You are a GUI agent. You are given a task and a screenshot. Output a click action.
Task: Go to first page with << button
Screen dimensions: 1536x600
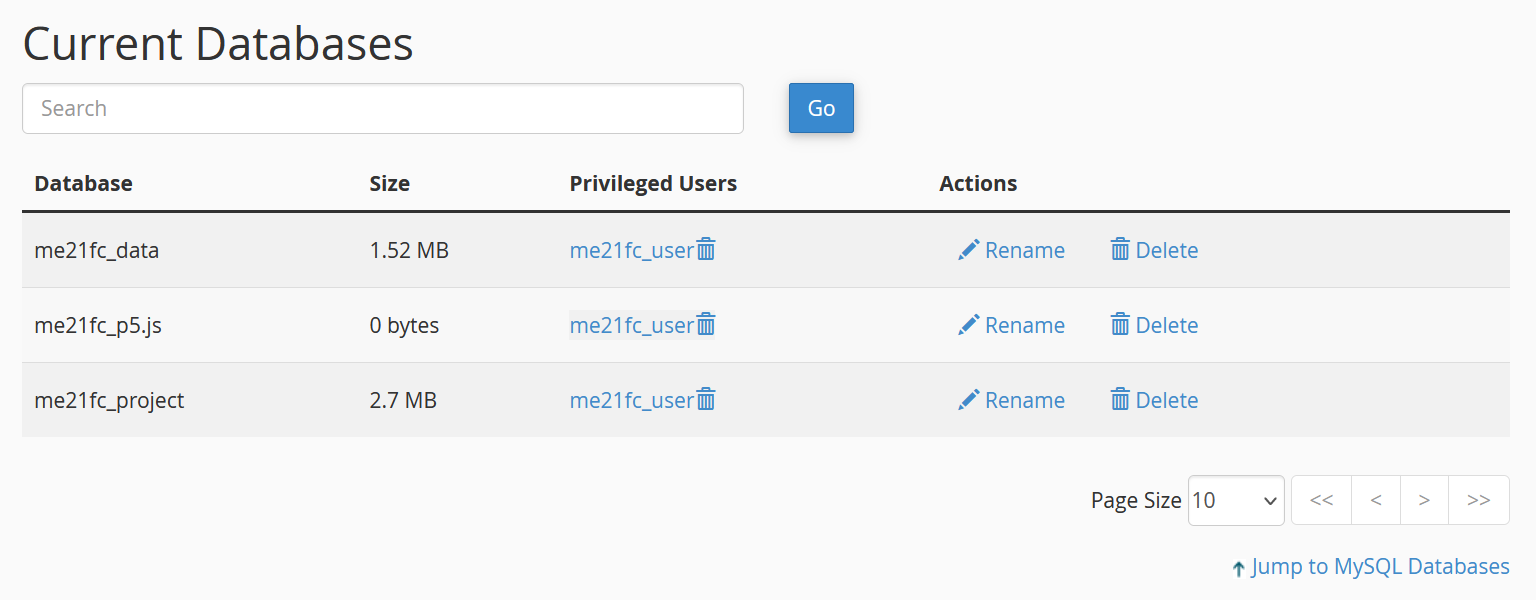point(1321,500)
